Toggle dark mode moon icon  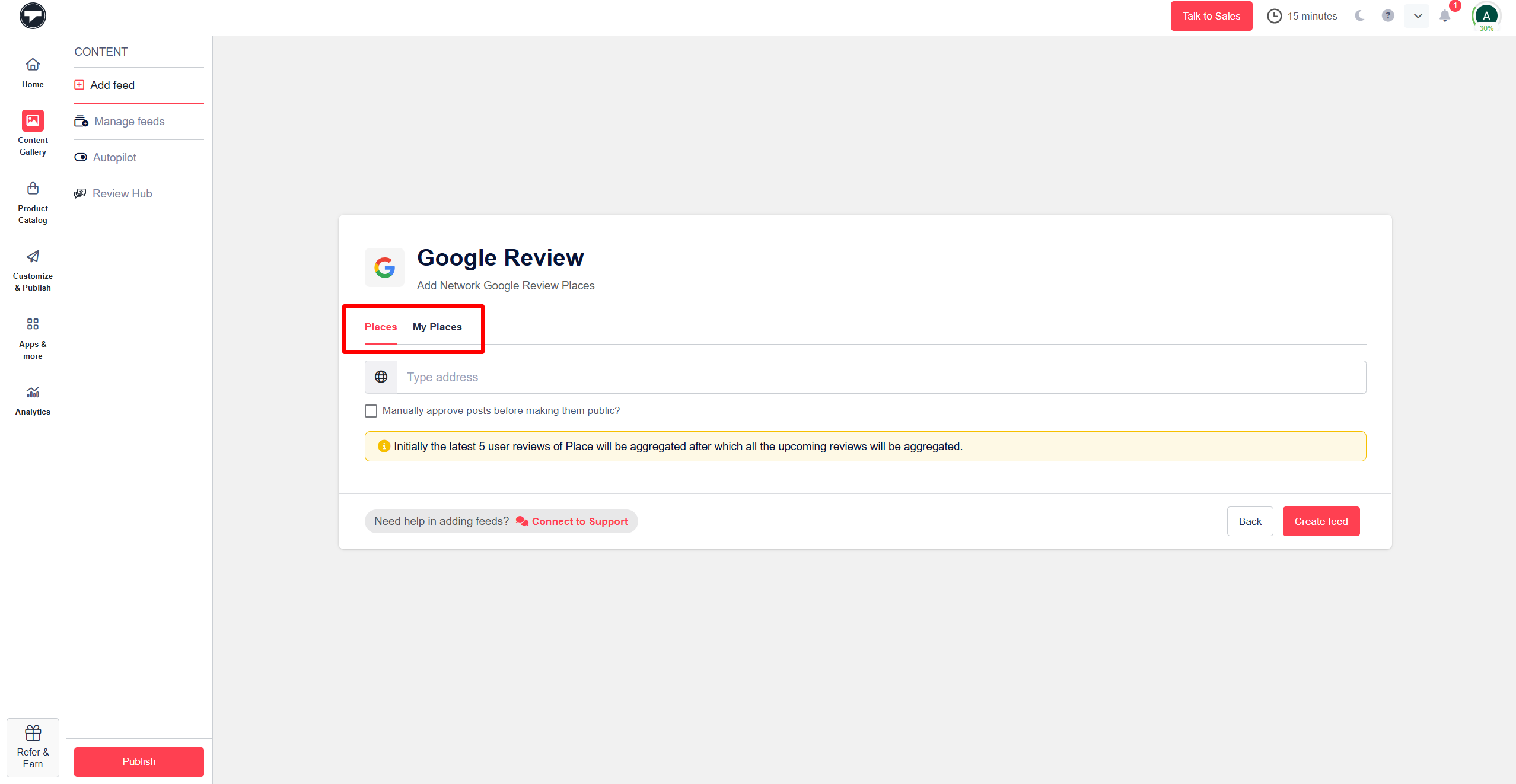[1359, 16]
